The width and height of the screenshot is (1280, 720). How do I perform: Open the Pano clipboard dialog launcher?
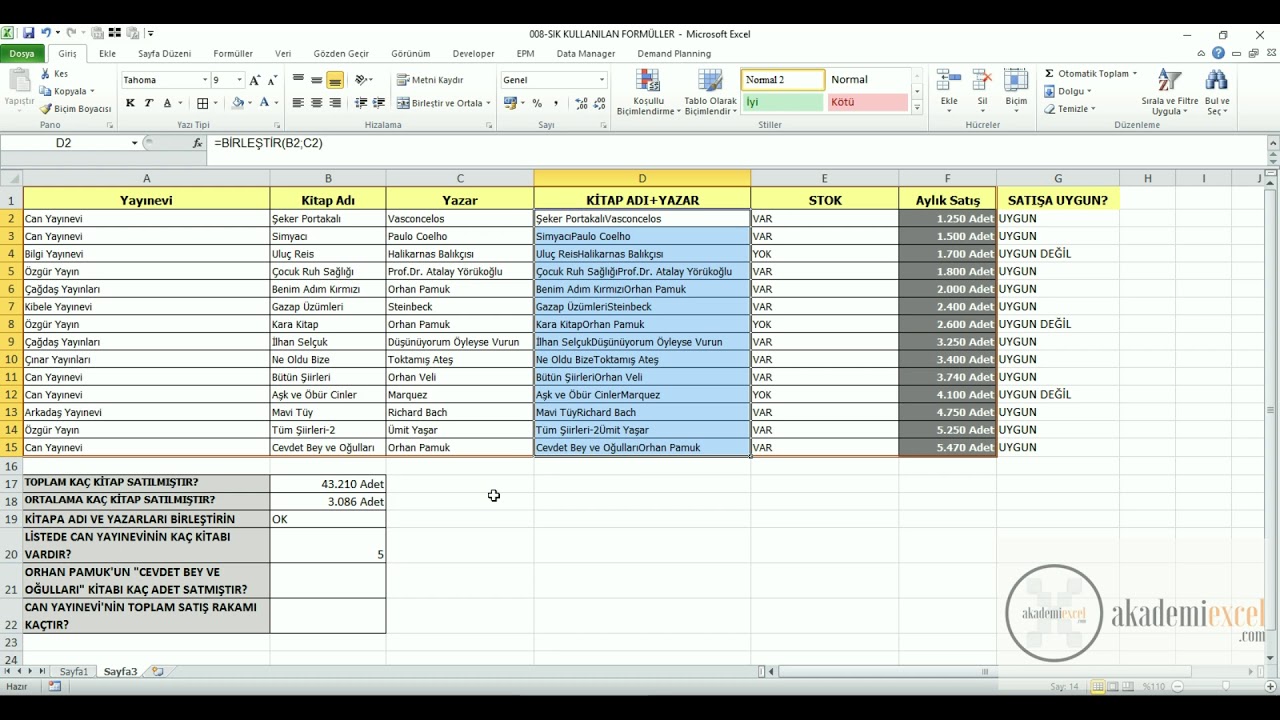point(109,126)
